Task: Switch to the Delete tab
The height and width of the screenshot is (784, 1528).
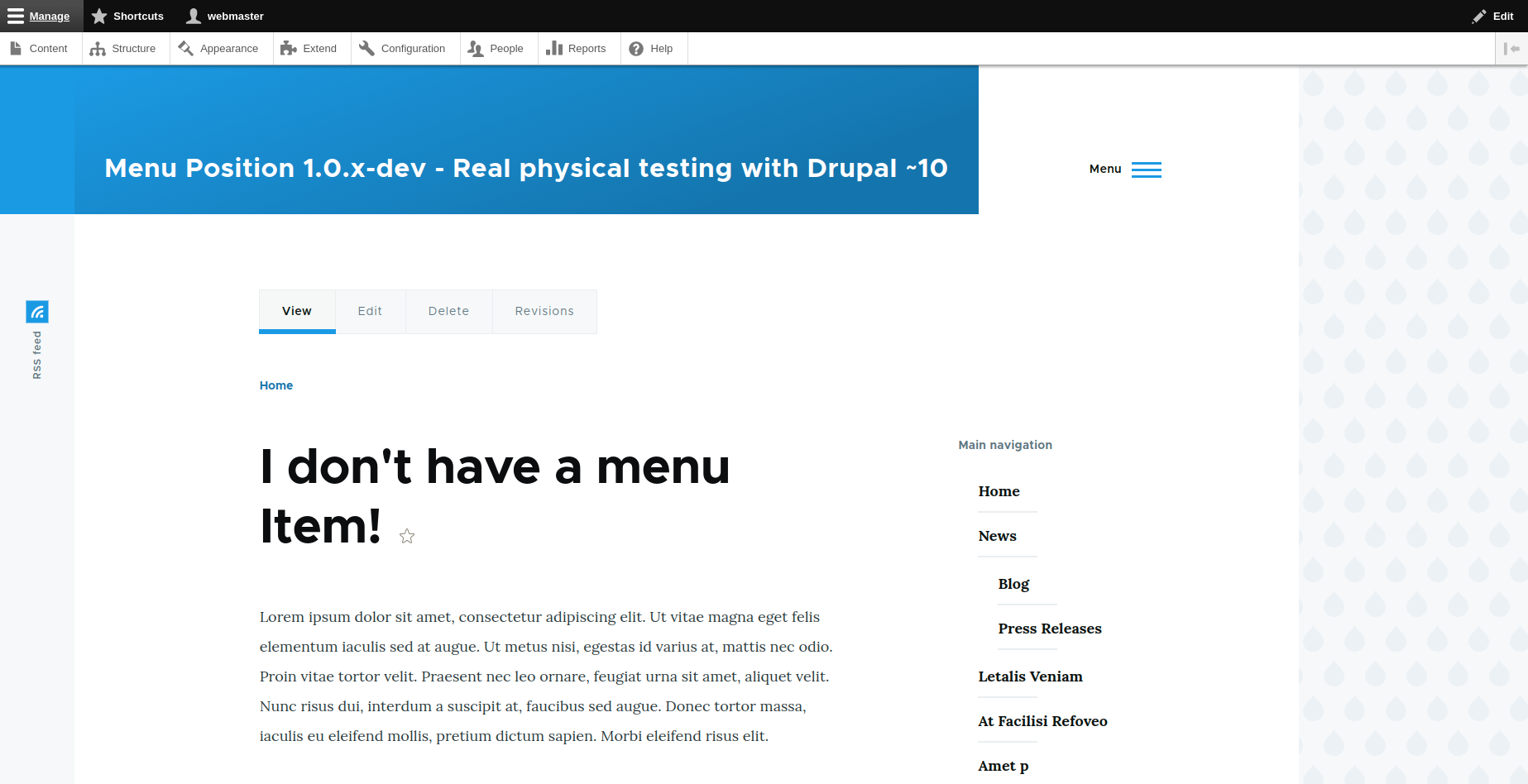Action: [x=448, y=311]
